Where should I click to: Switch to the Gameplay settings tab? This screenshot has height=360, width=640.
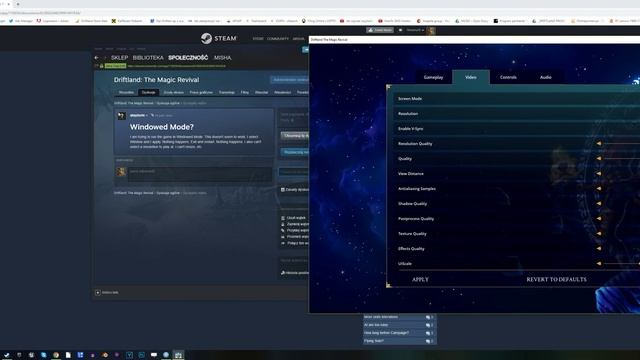(x=433, y=77)
